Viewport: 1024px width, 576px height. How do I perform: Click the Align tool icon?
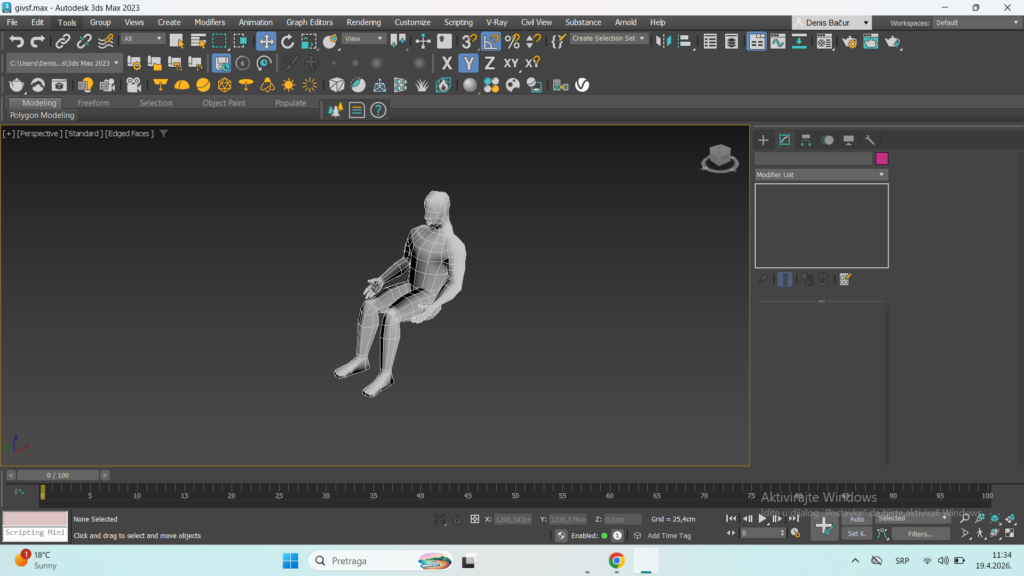(684, 41)
